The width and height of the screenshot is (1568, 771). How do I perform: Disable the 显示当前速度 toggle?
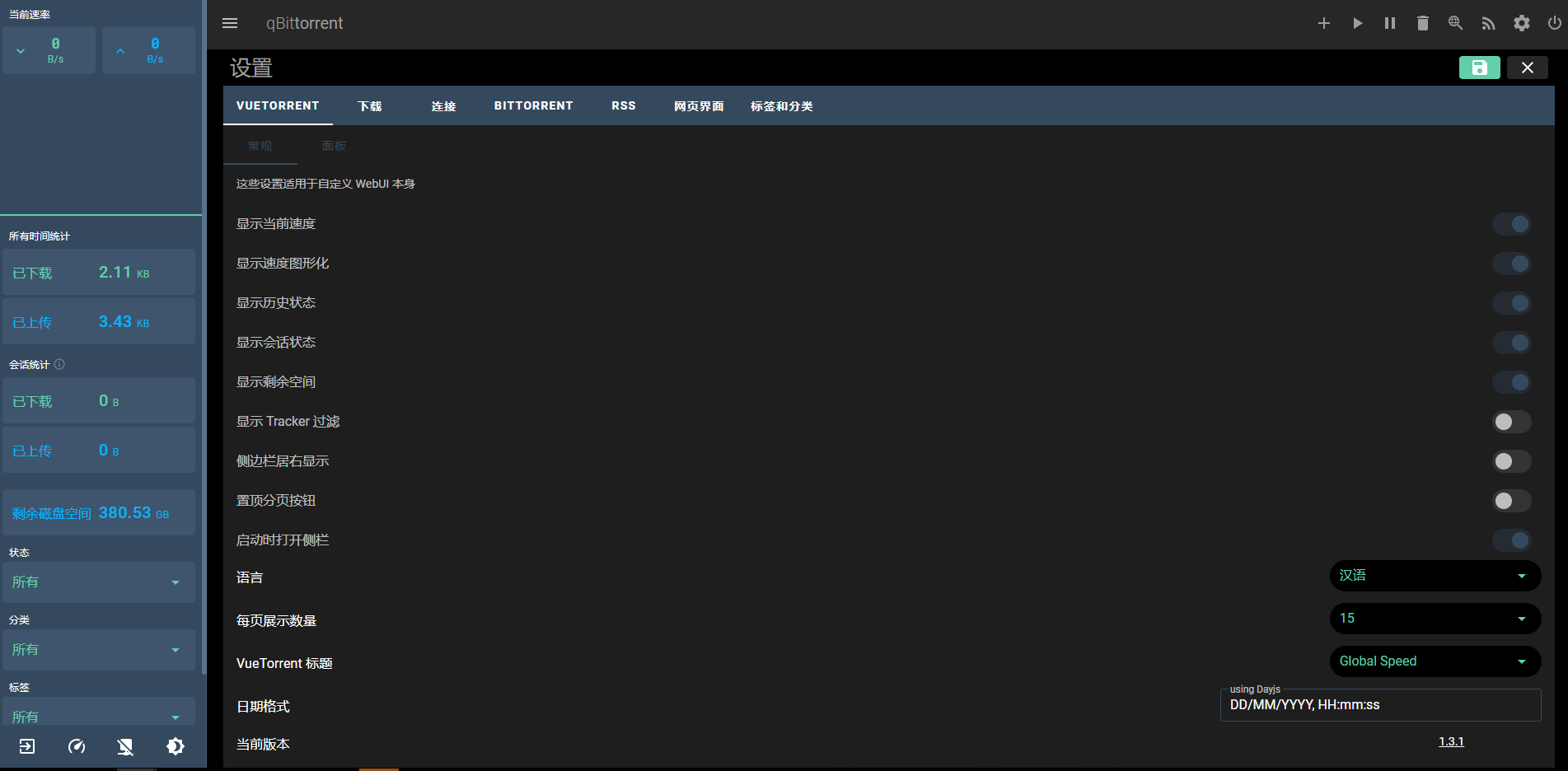click(1511, 224)
